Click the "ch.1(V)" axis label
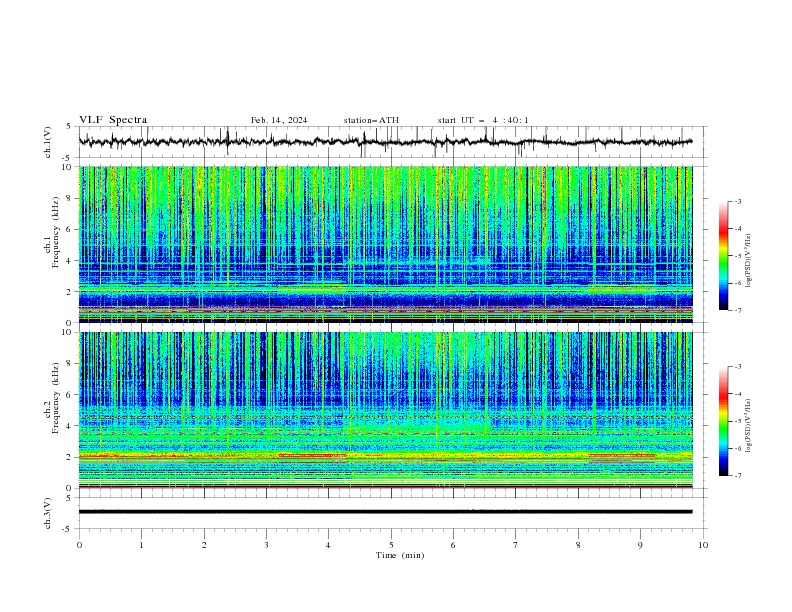 [x=48, y=142]
